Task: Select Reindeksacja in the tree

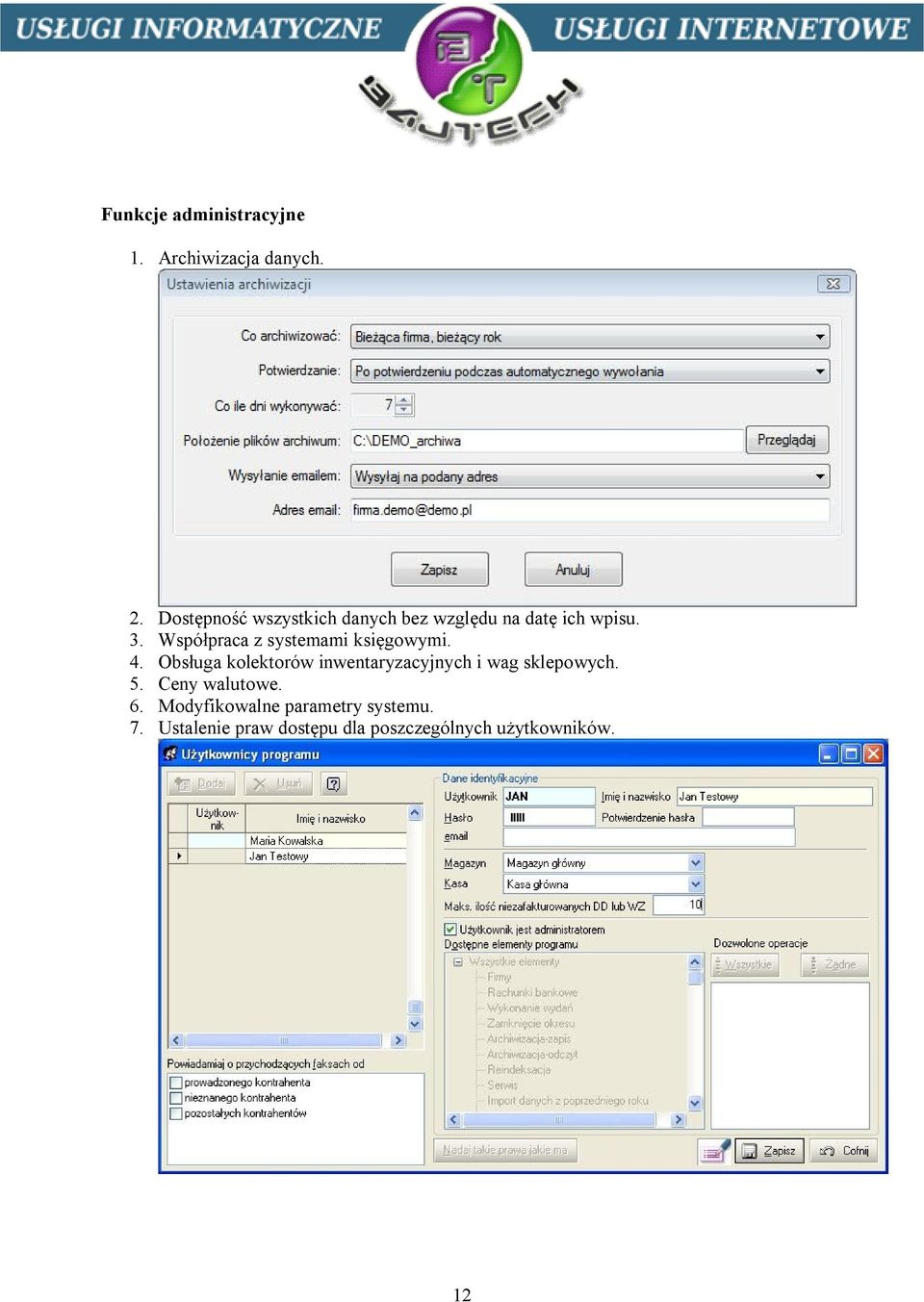Action: 519,1069
